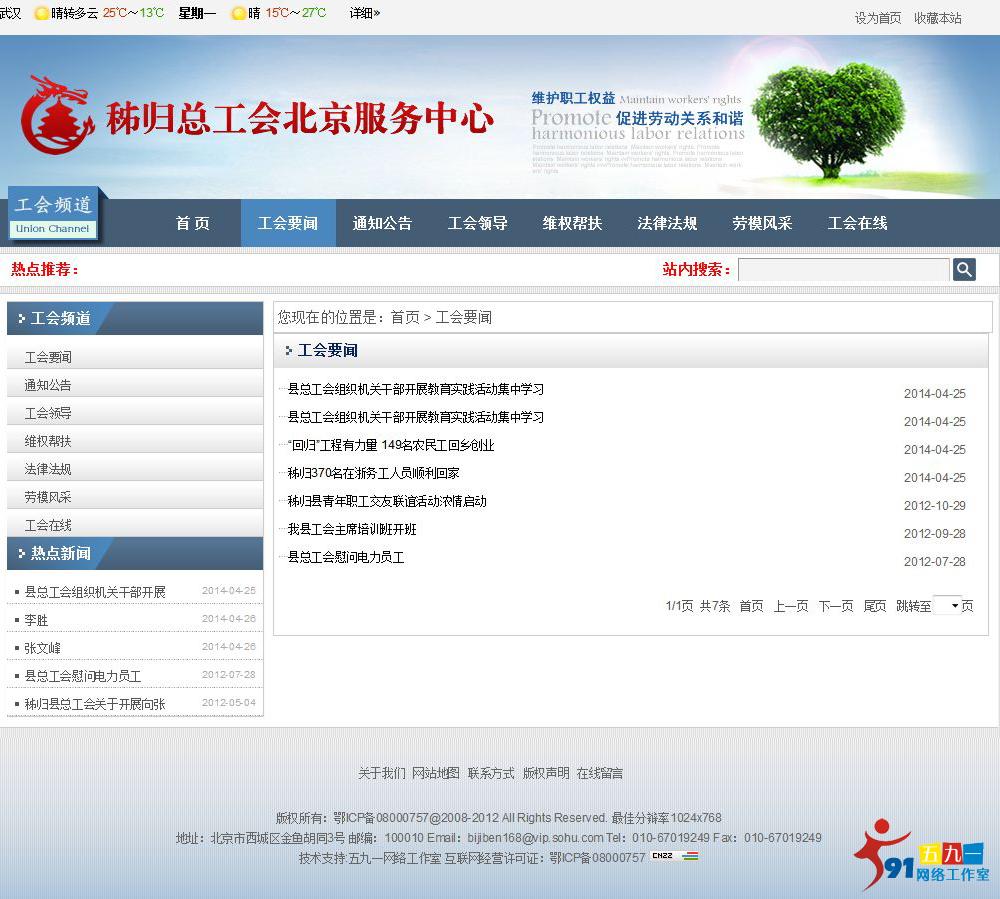Open the 劳模风采 navigation menu
The image size is (1000, 899).
click(x=762, y=223)
